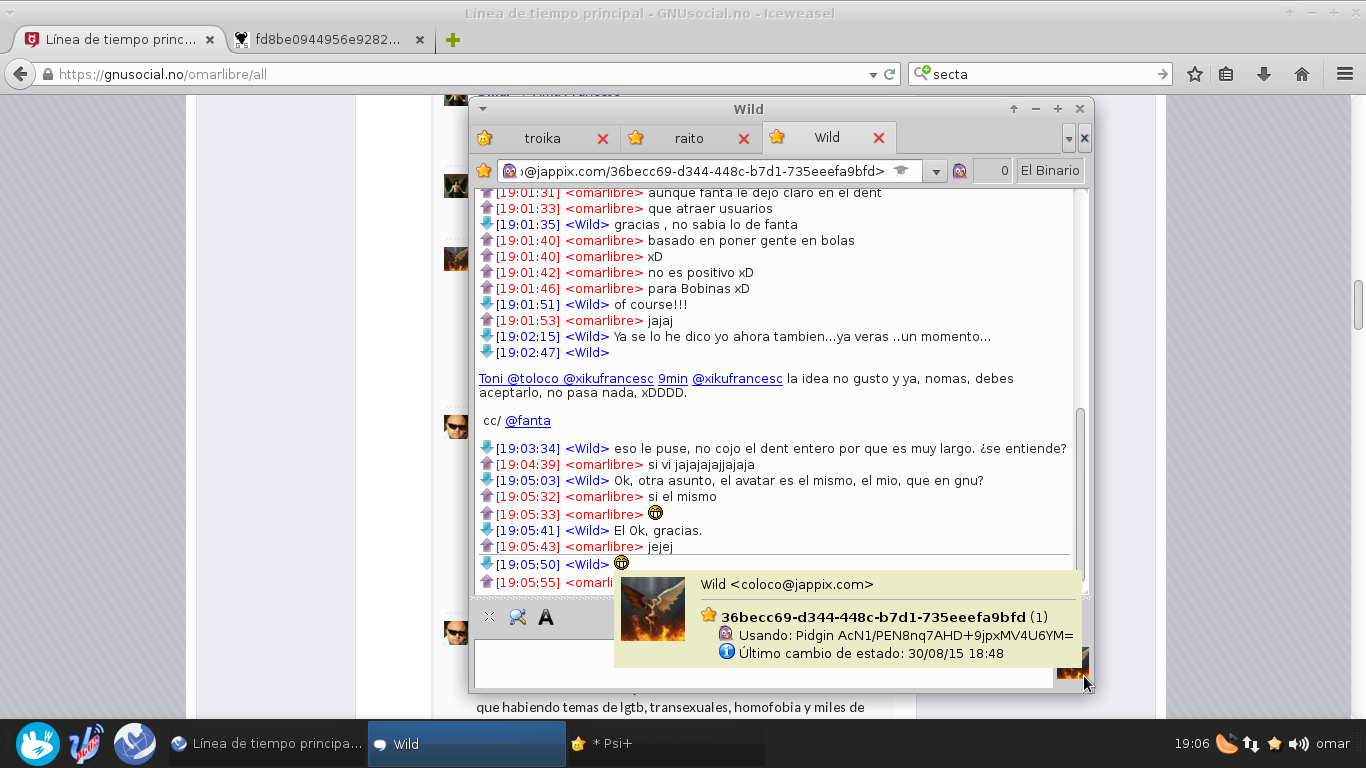Click the hide toolbar cross icon
The height and width of the screenshot is (768, 1366).
point(489,617)
